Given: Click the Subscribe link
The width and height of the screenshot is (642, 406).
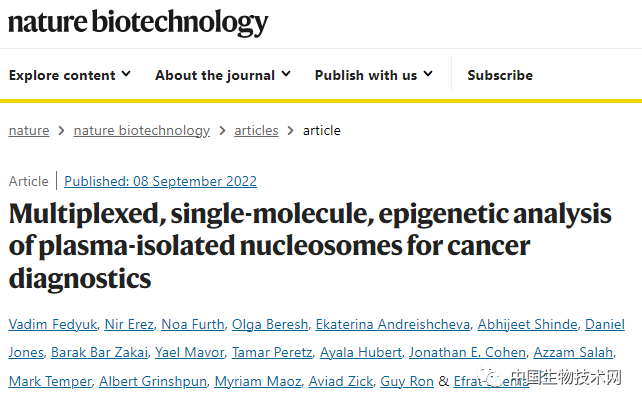Looking at the screenshot, I should point(500,75).
